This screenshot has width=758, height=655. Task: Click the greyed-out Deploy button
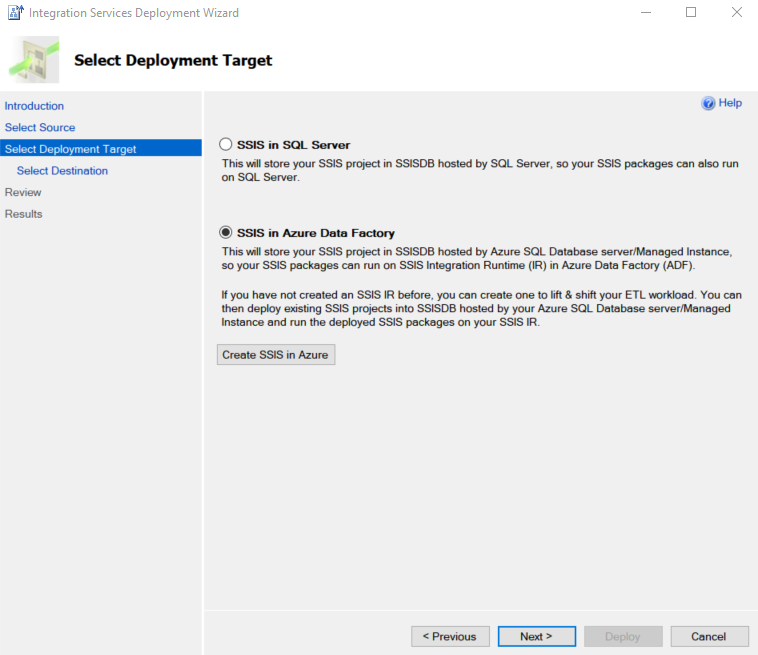tap(623, 636)
